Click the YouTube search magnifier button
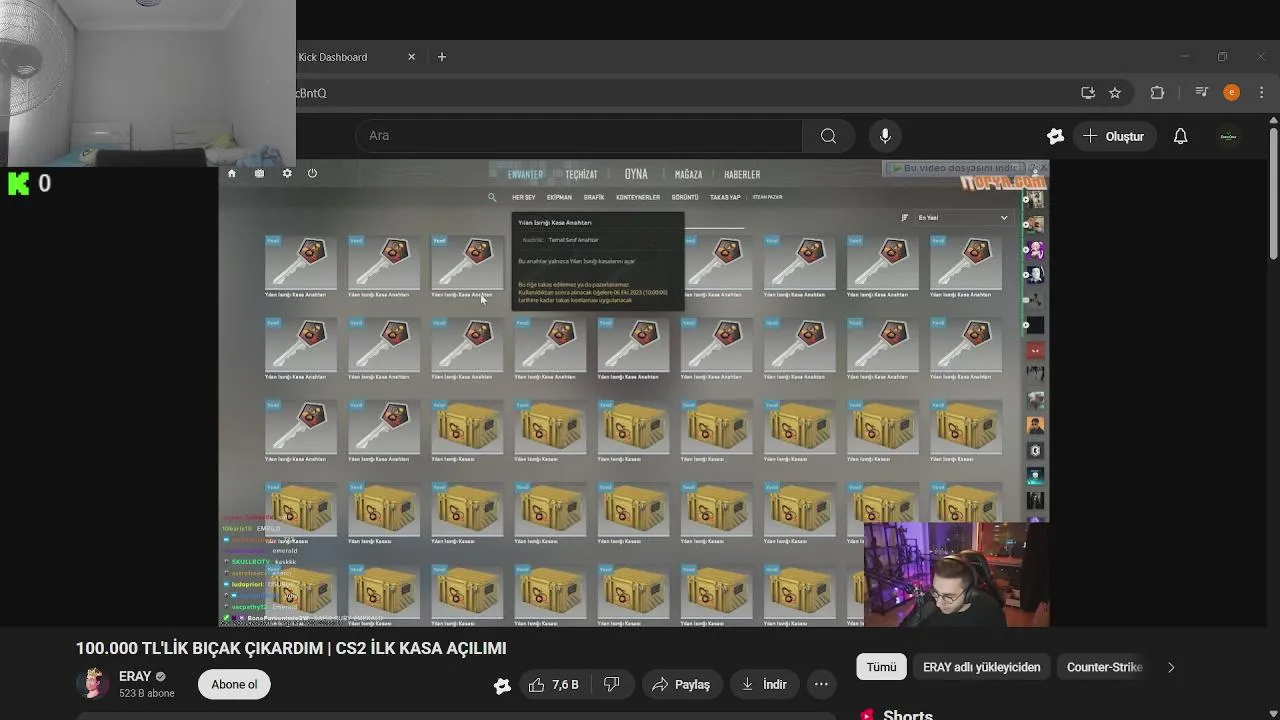 (828, 136)
